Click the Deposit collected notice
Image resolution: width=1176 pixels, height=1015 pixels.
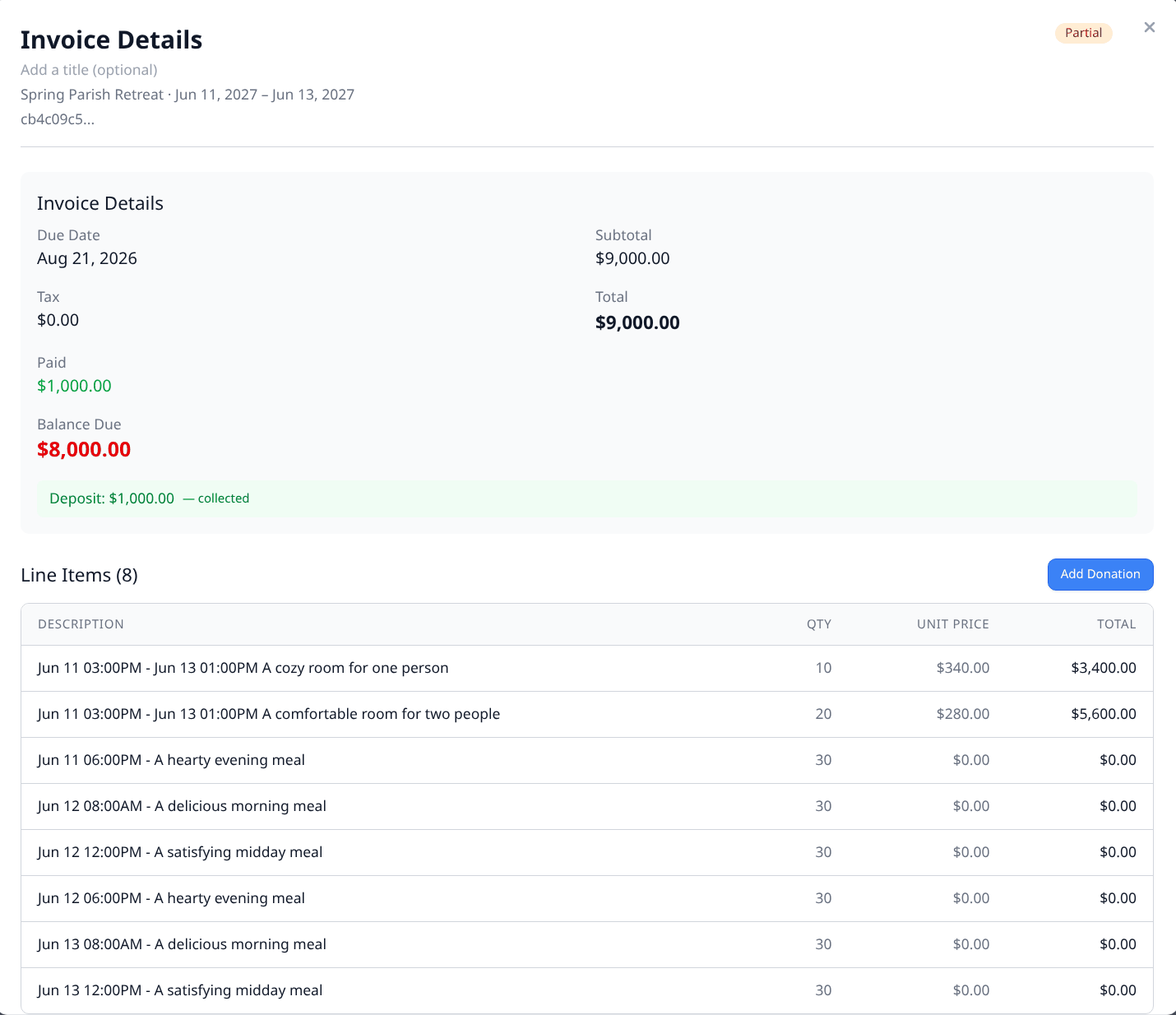(x=587, y=498)
